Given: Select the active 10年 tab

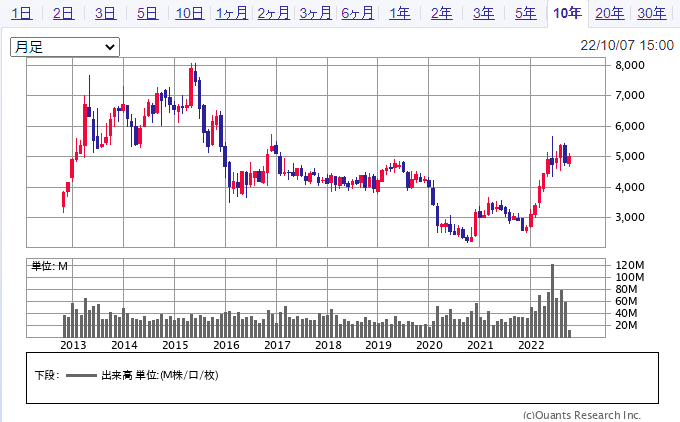Looking at the screenshot, I should tap(567, 13).
